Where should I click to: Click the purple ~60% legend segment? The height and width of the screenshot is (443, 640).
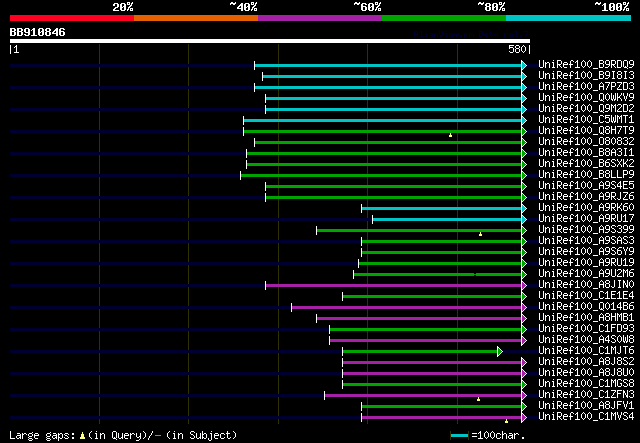tap(320, 18)
